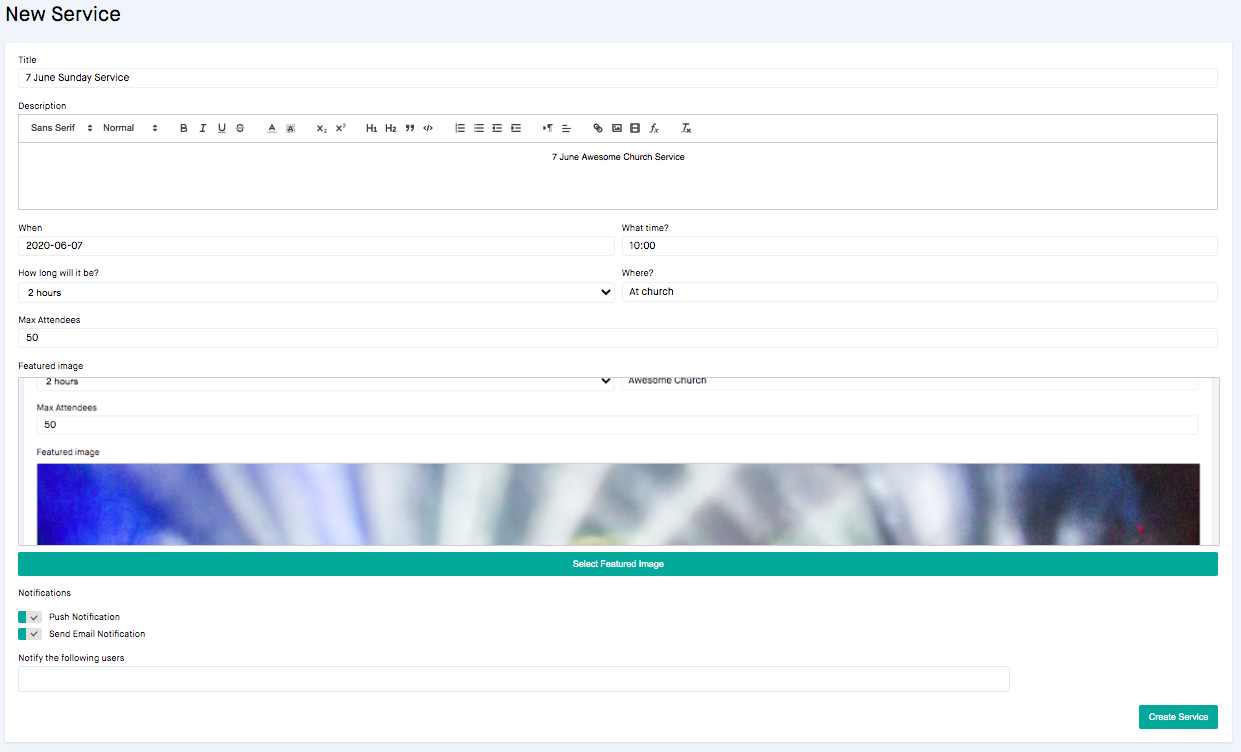
Task: Insert a blockquote in the description
Action: pos(409,127)
